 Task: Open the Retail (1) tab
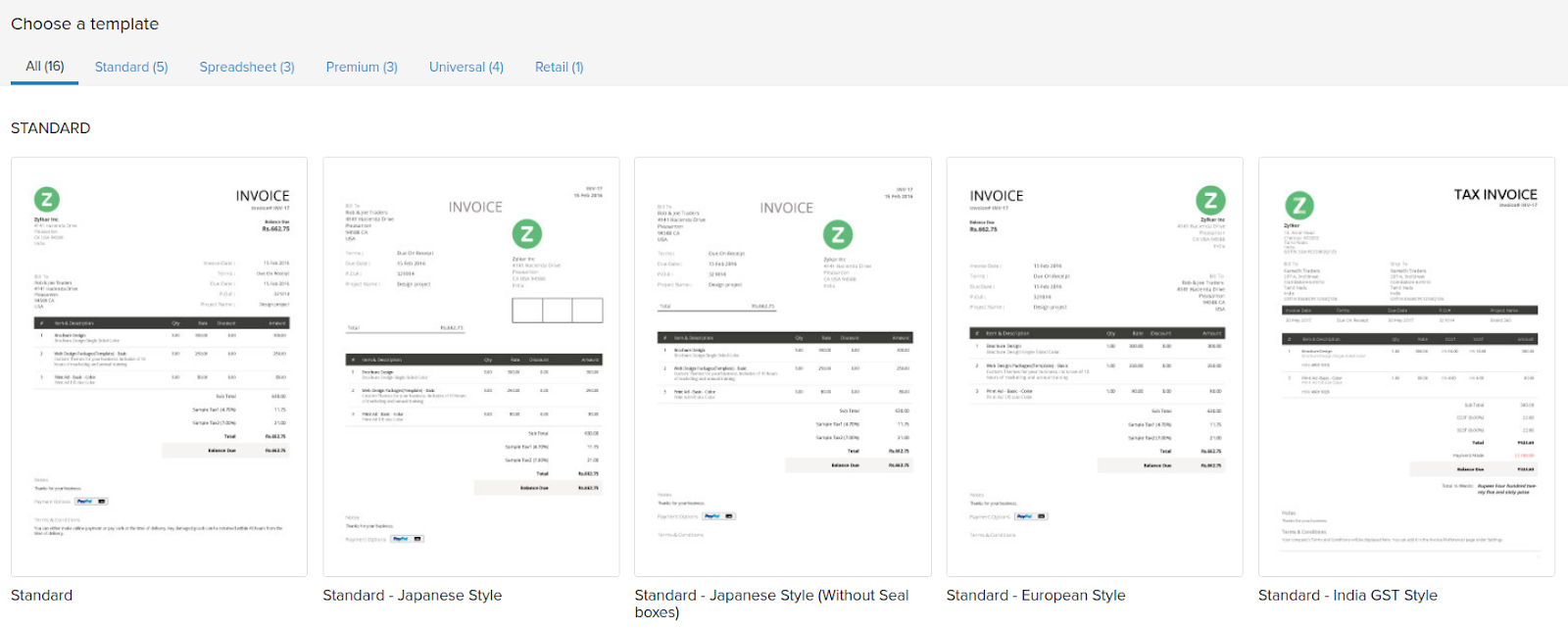tap(559, 67)
